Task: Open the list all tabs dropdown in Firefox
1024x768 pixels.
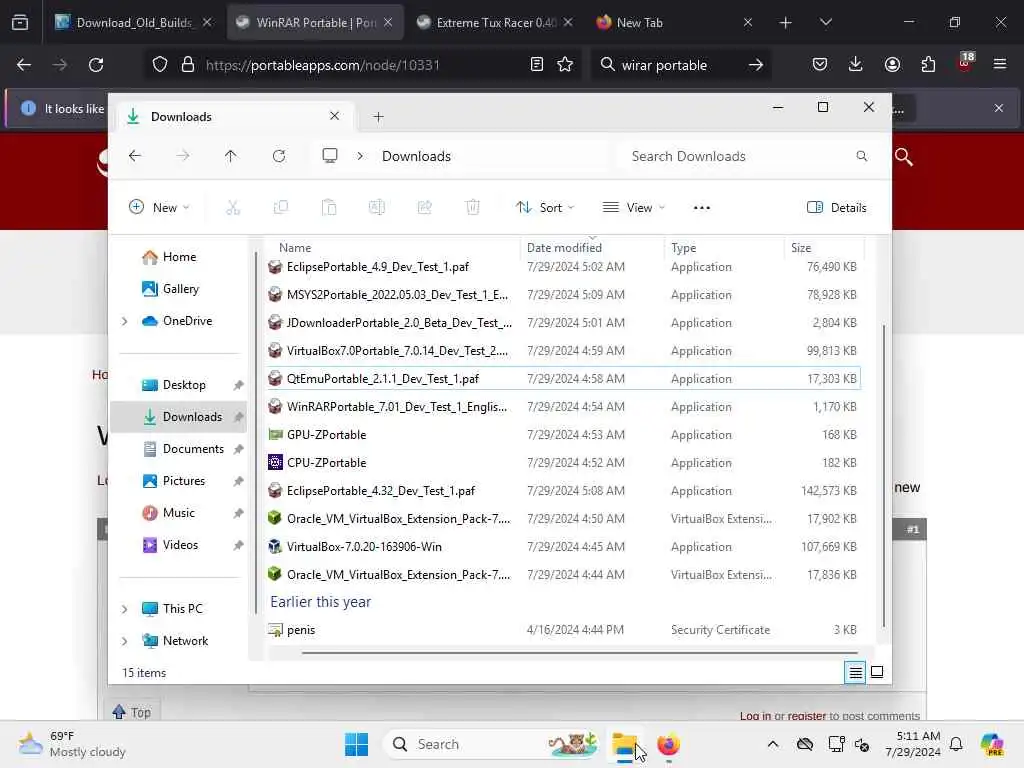Action: pos(825,22)
